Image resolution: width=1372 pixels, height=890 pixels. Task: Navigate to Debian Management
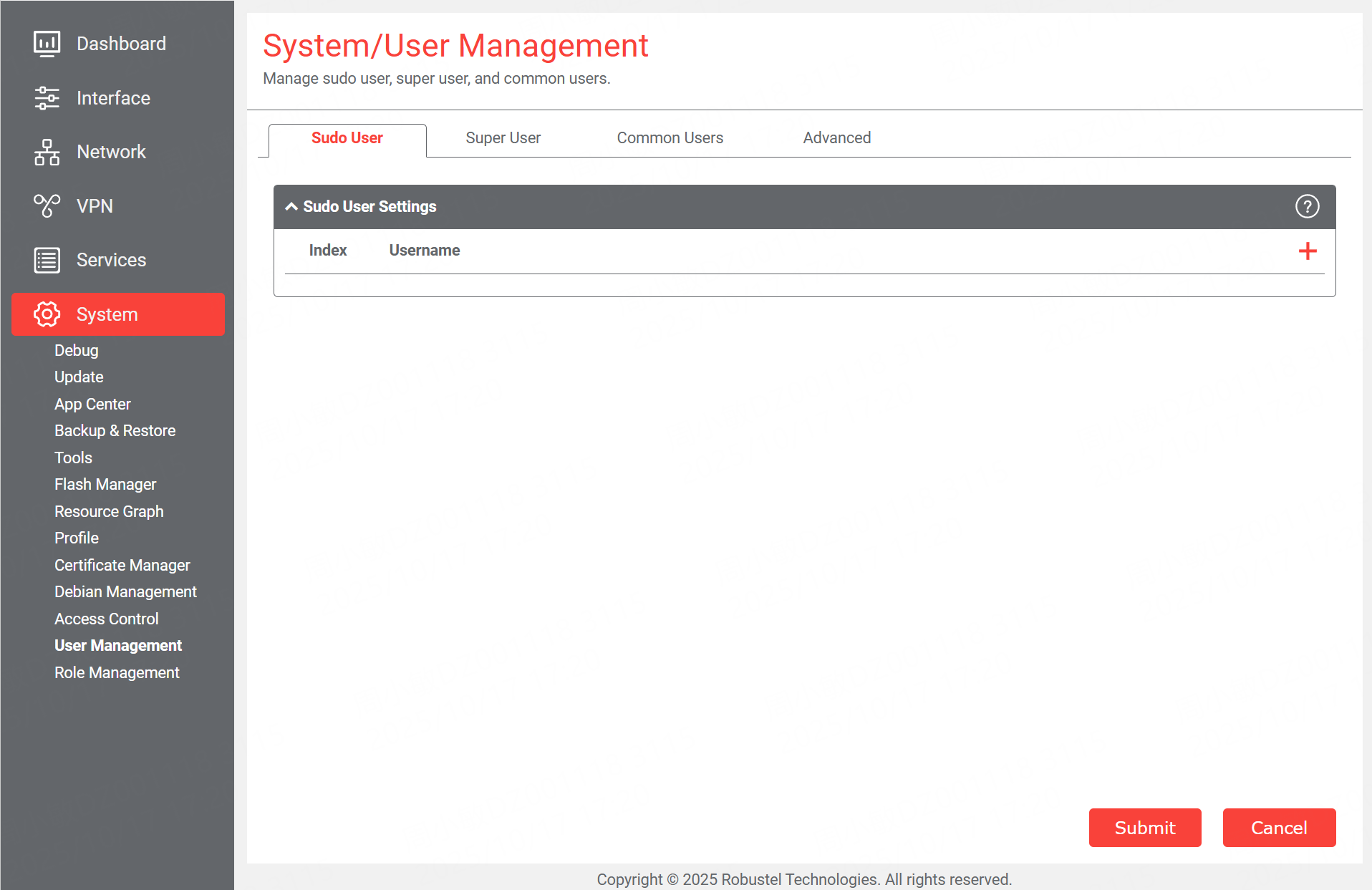125,592
